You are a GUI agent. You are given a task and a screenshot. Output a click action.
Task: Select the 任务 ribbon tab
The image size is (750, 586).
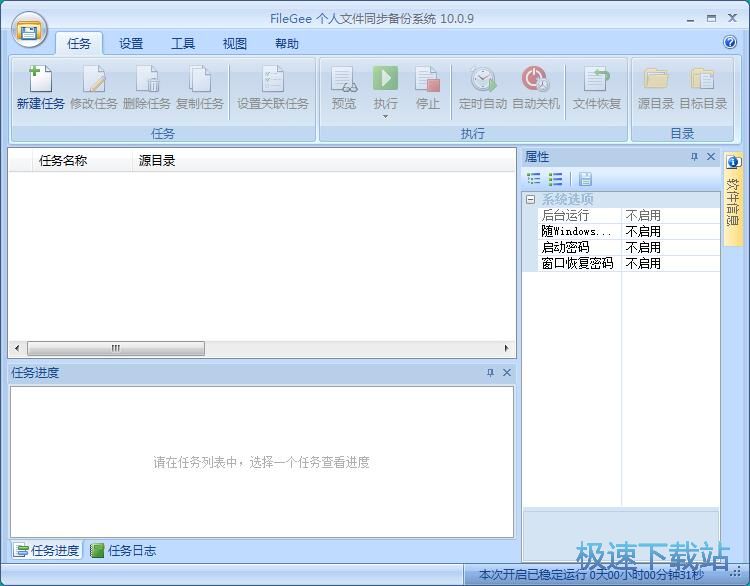point(79,44)
